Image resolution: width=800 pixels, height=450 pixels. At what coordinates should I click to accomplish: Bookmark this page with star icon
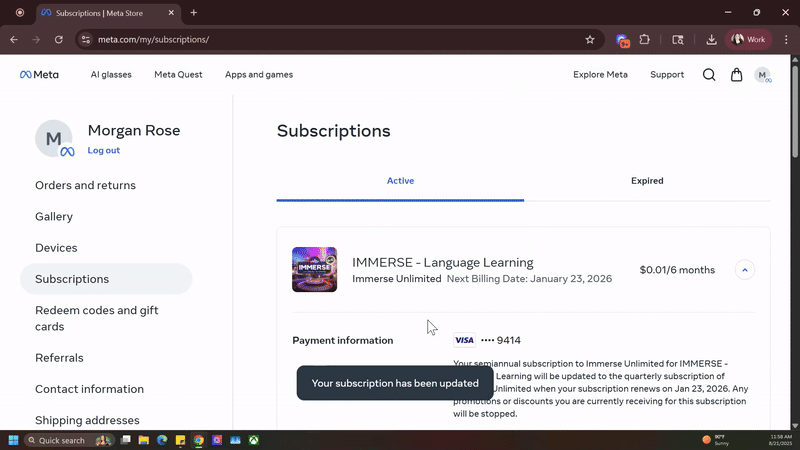590,40
